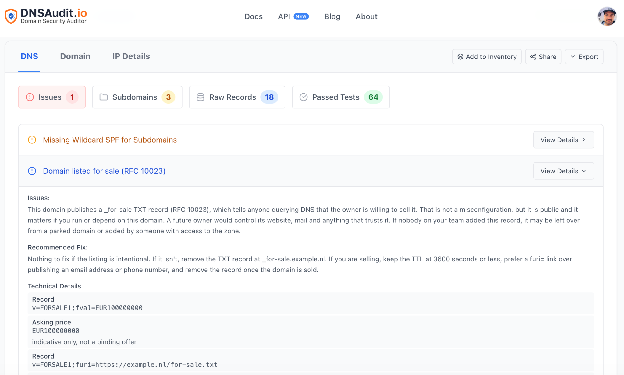This screenshot has height=375, width=624.
Task: Select the Issues filter tab
Action: [x=52, y=97]
